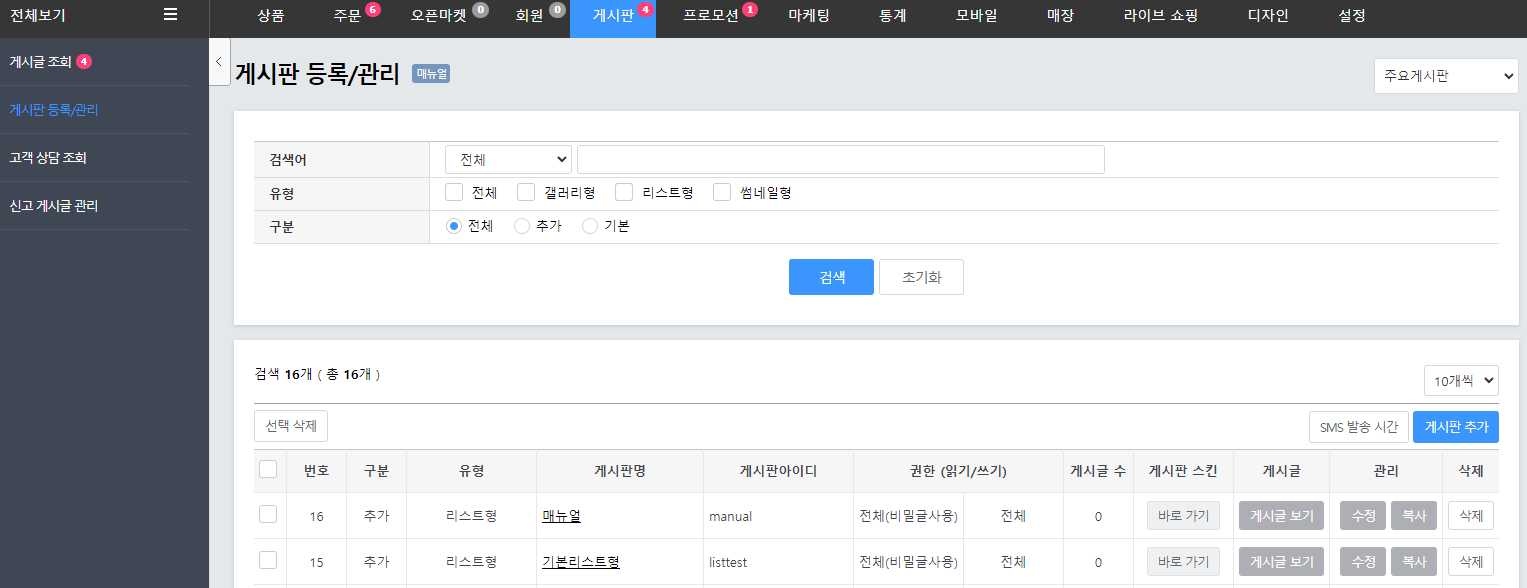The width and height of the screenshot is (1527, 588).
Task: Switch to the 주문 top menu
Action: [x=347, y=16]
